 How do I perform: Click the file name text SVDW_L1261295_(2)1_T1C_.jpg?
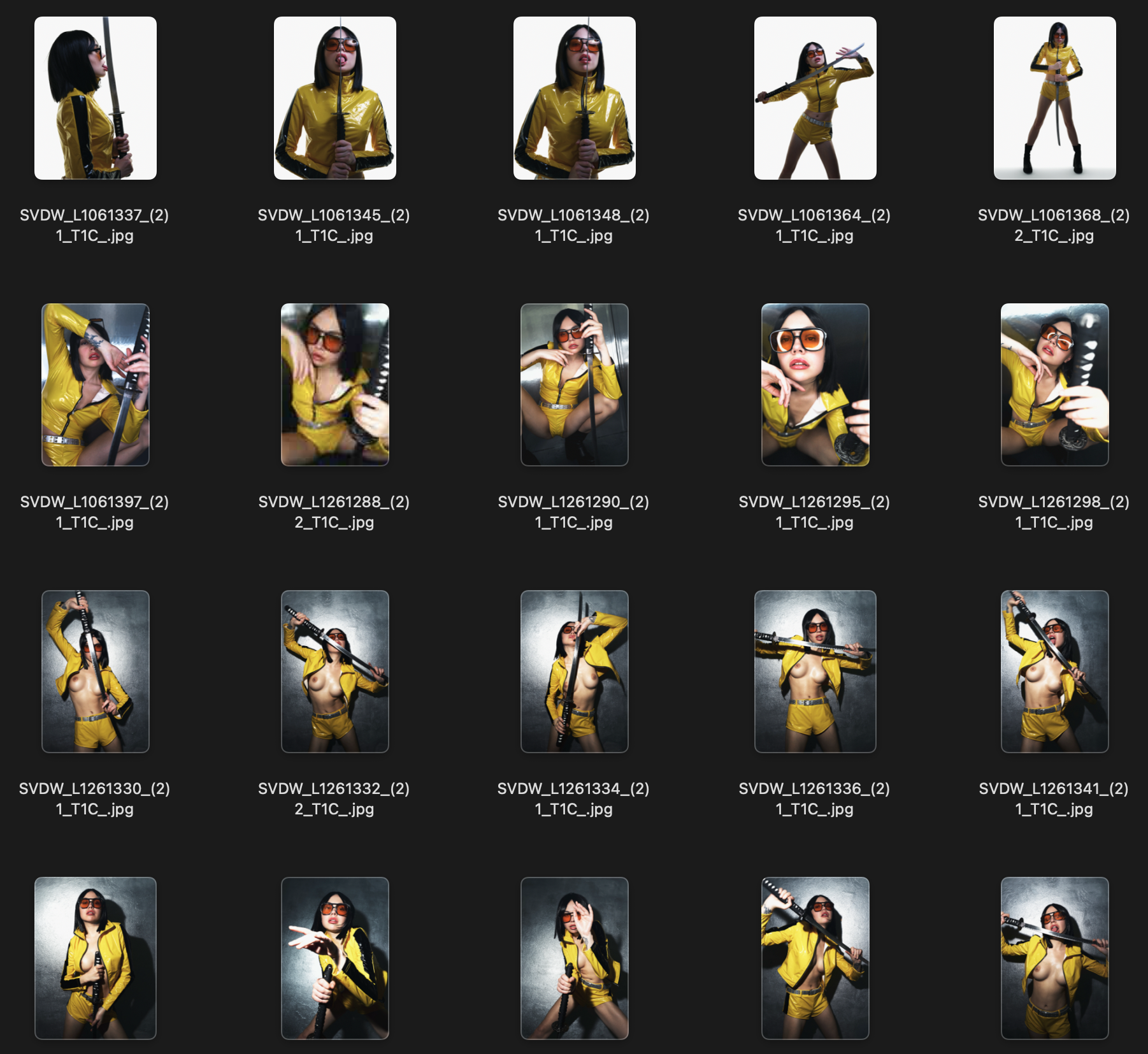tap(814, 512)
